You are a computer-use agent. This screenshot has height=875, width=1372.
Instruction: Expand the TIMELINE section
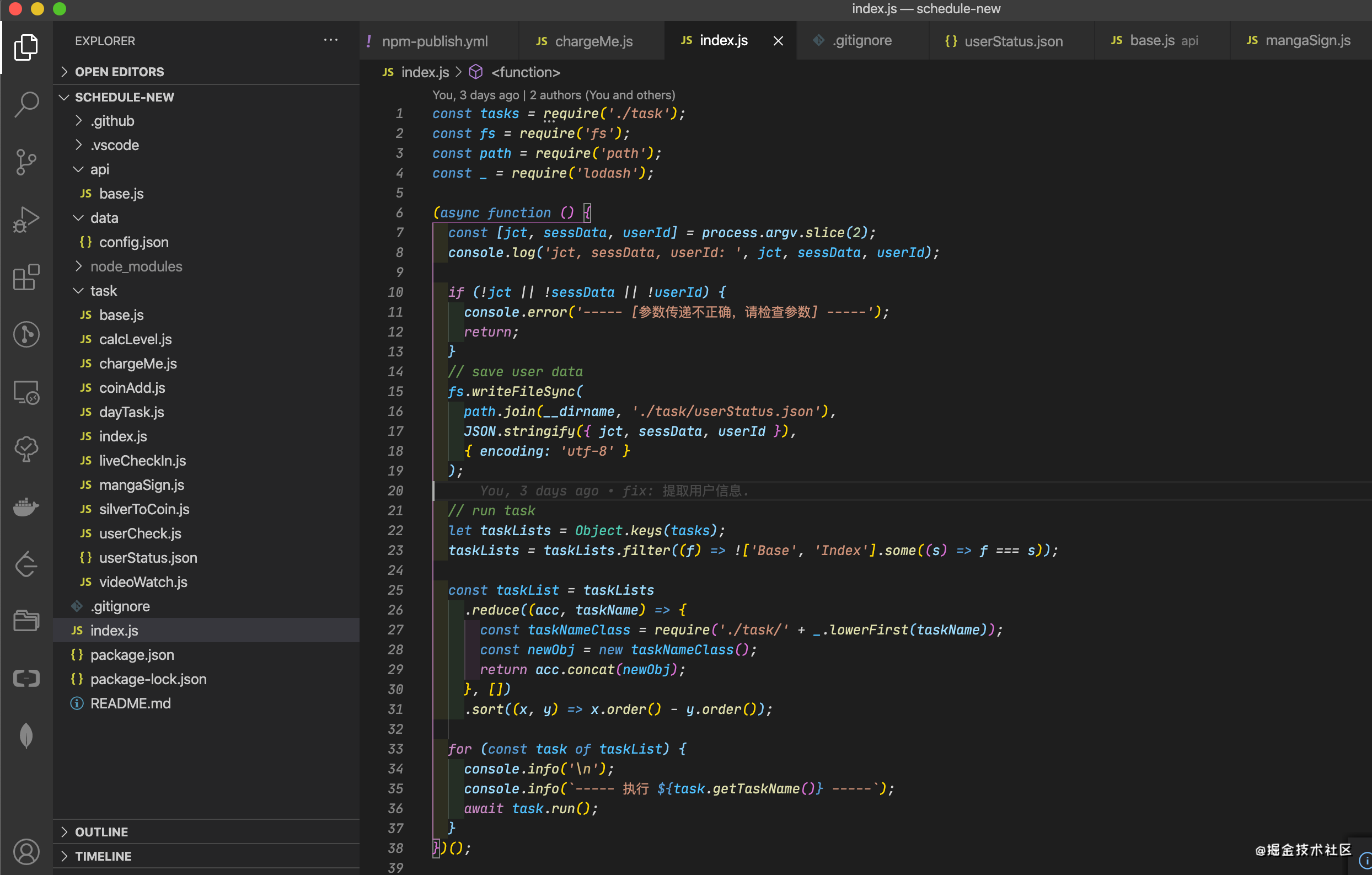[103, 856]
